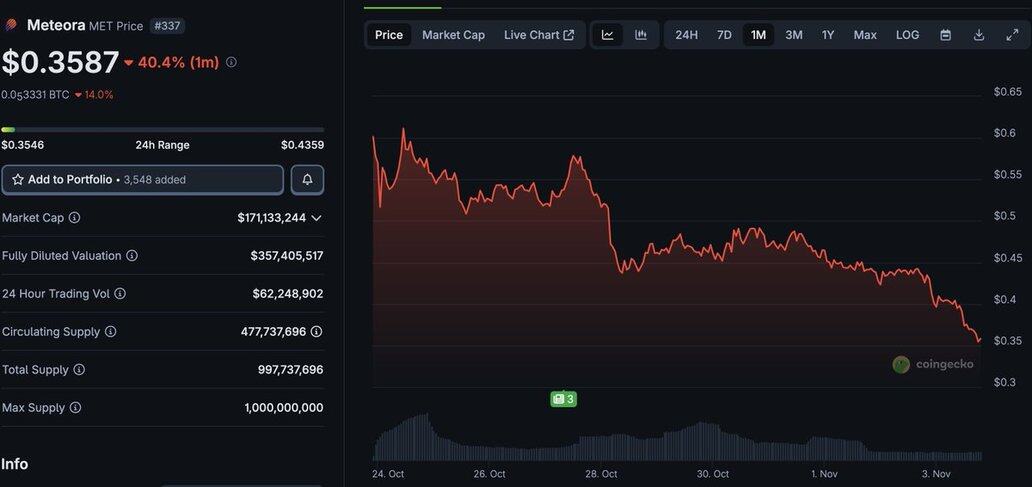The height and width of the screenshot is (487, 1032).
Task: Select the 7D time range tab
Action: click(724, 35)
